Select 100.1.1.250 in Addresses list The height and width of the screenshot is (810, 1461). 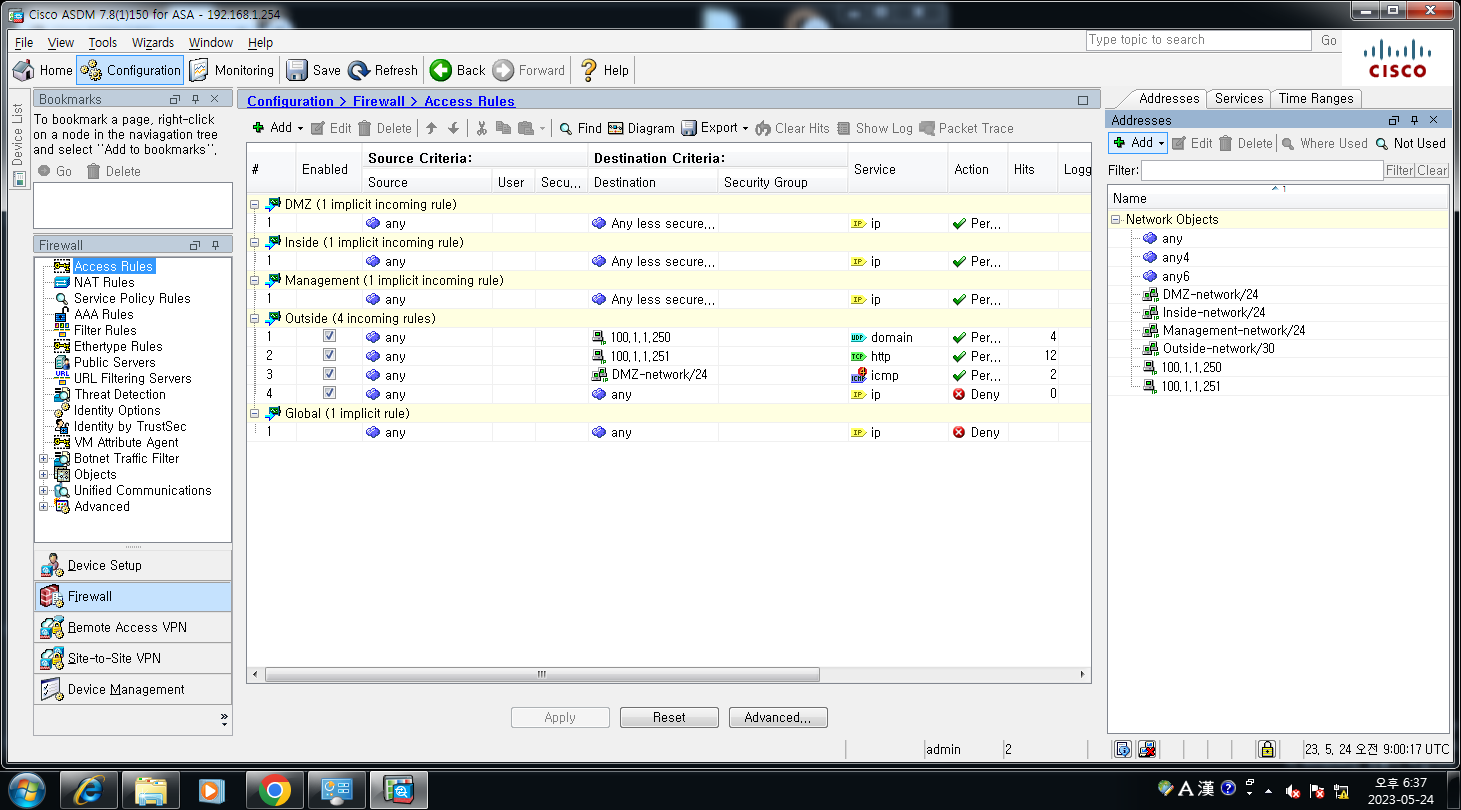pos(1190,367)
